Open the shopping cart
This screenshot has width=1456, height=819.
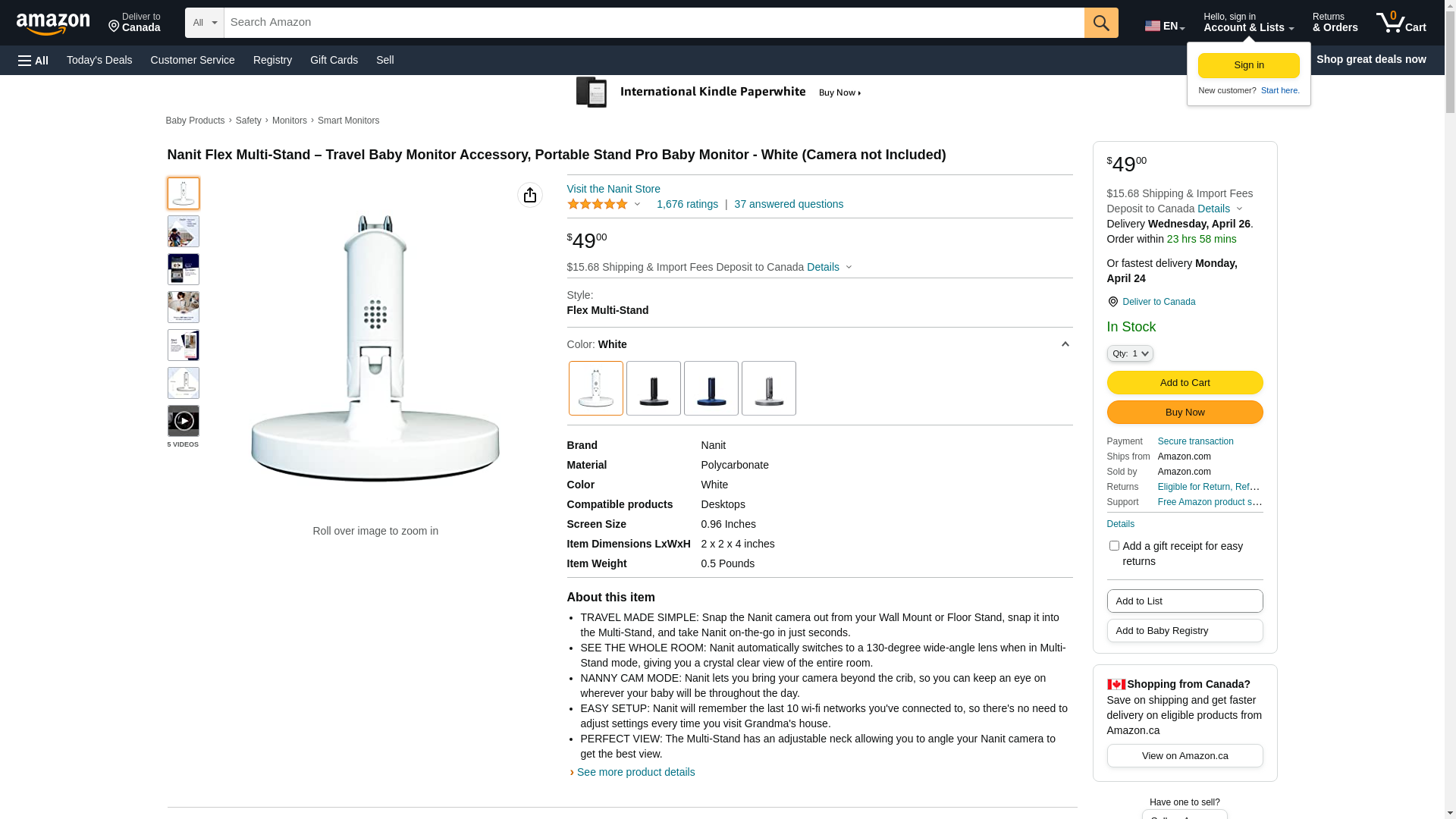pyautogui.click(x=1401, y=23)
